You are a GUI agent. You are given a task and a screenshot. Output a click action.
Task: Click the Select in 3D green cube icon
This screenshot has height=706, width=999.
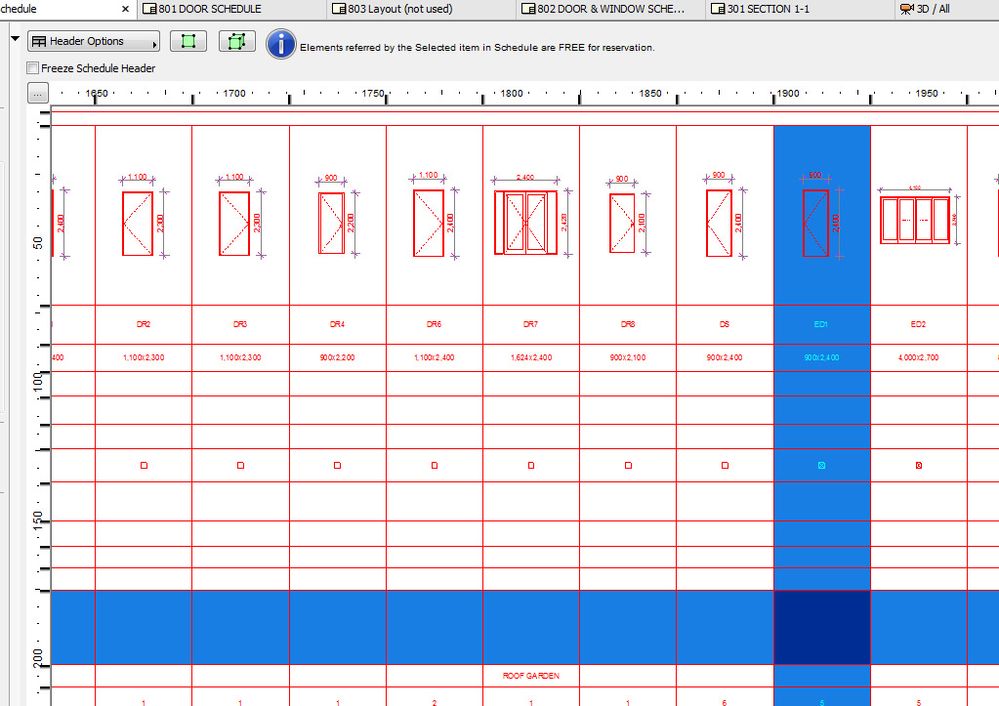point(237,41)
